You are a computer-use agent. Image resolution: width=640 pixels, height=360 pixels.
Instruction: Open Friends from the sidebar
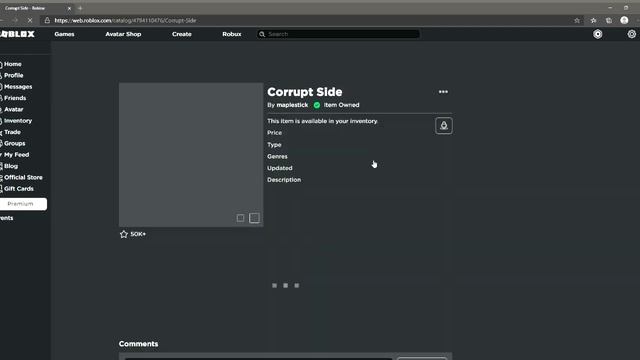coord(15,98)
